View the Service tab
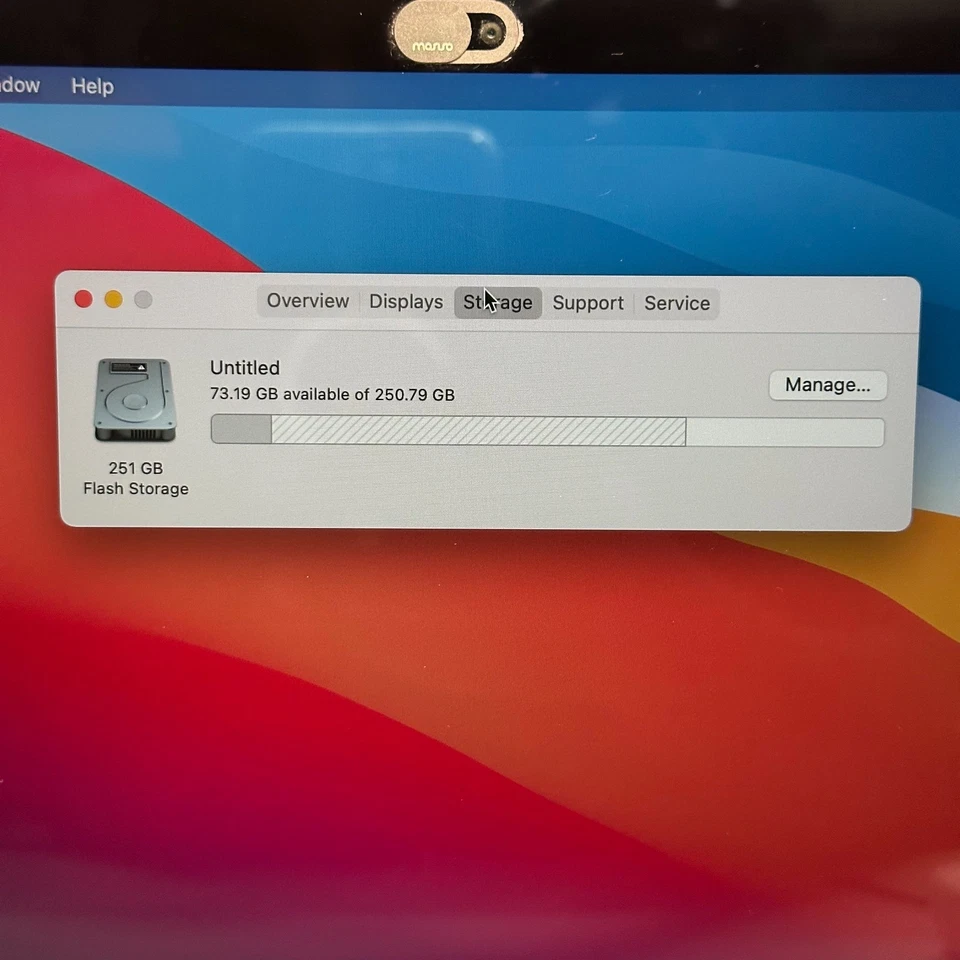Image resolution: width=960 pixels, height=960 pixels. click(677, 303)
